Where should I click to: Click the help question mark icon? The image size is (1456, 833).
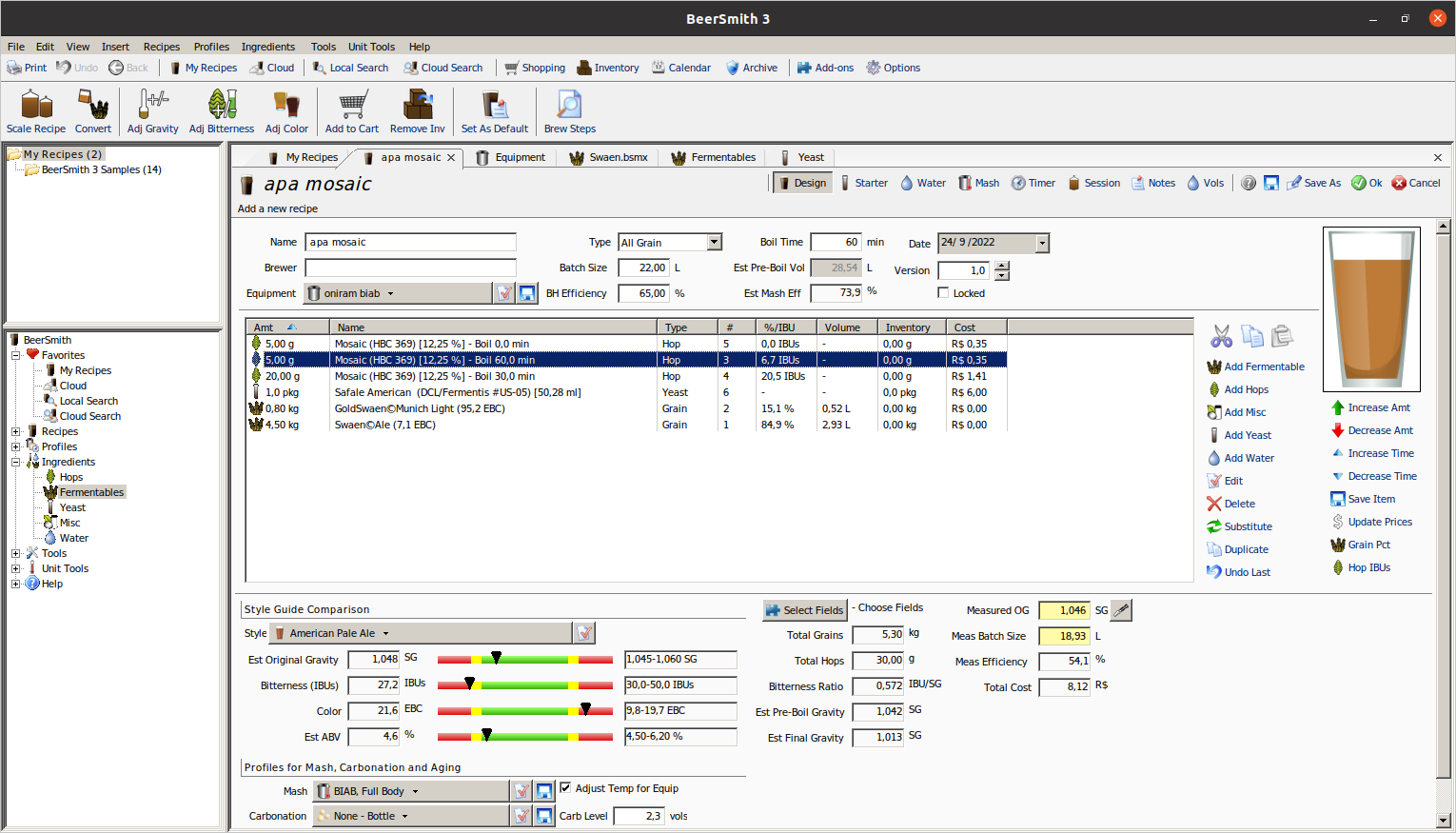1249,183
